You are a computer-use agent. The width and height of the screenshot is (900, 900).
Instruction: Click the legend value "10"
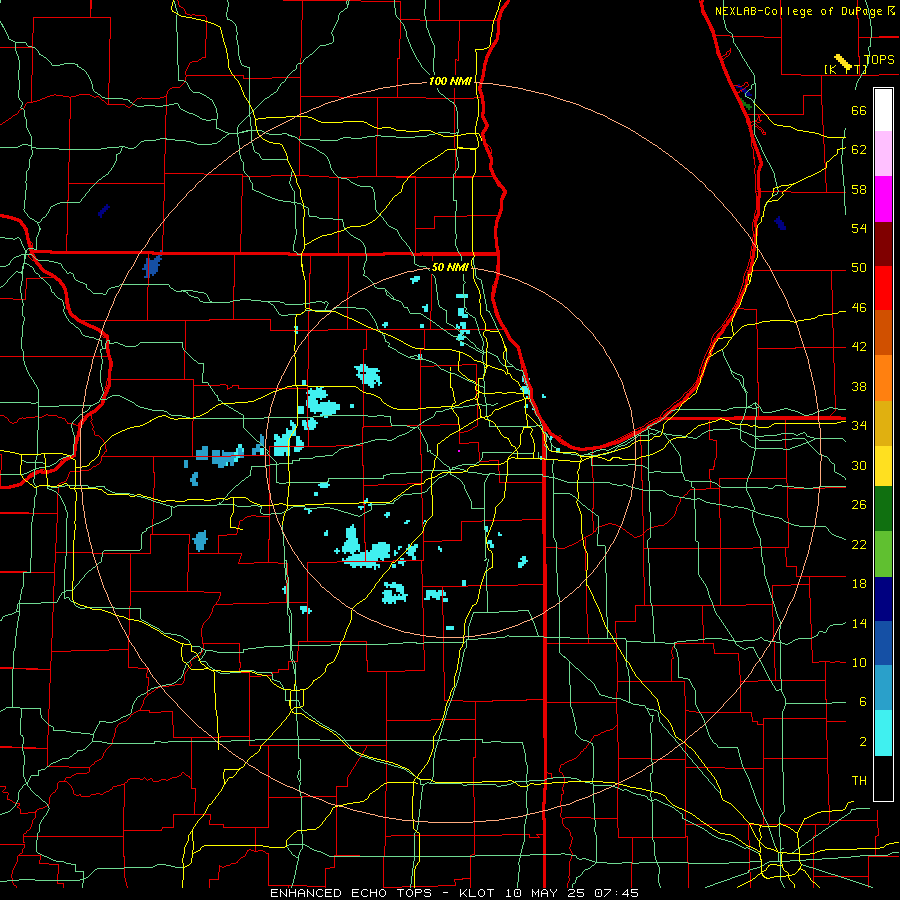[859, 662]
